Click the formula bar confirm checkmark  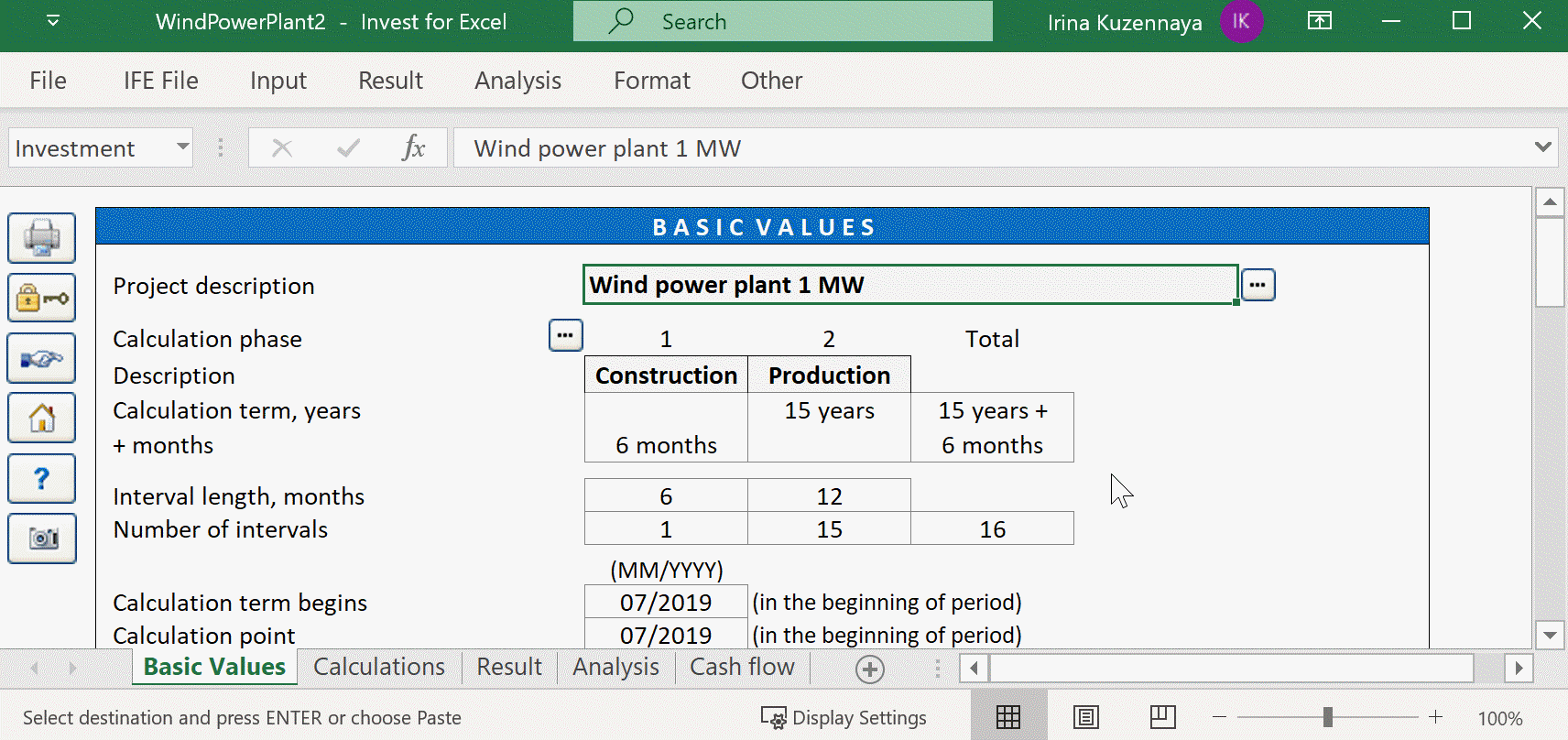click(x=348, y=147)
